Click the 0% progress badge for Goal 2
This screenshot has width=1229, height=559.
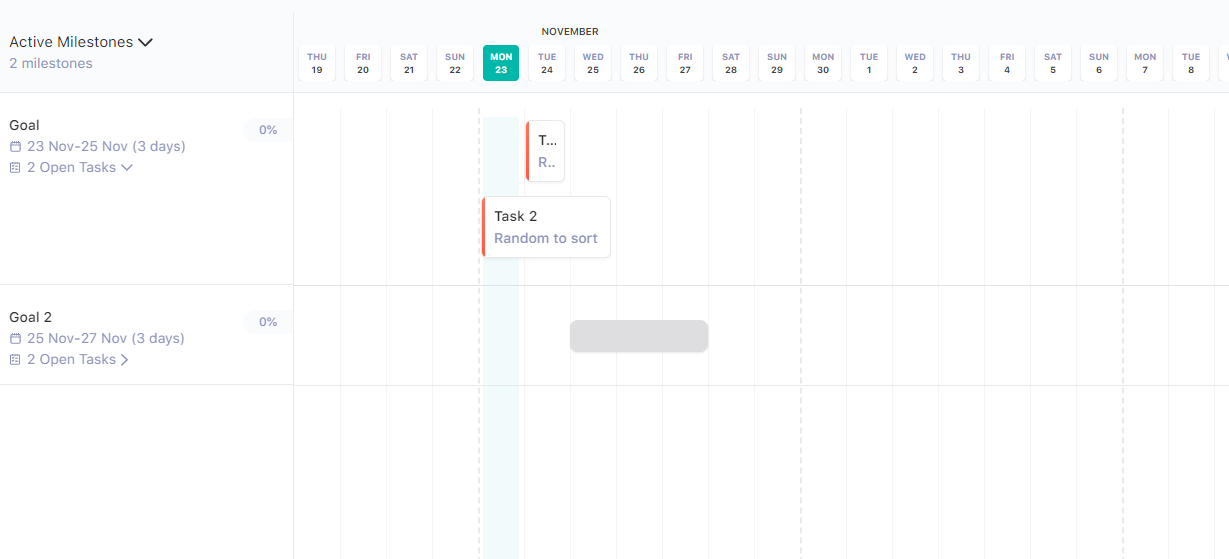click(268, 322)
